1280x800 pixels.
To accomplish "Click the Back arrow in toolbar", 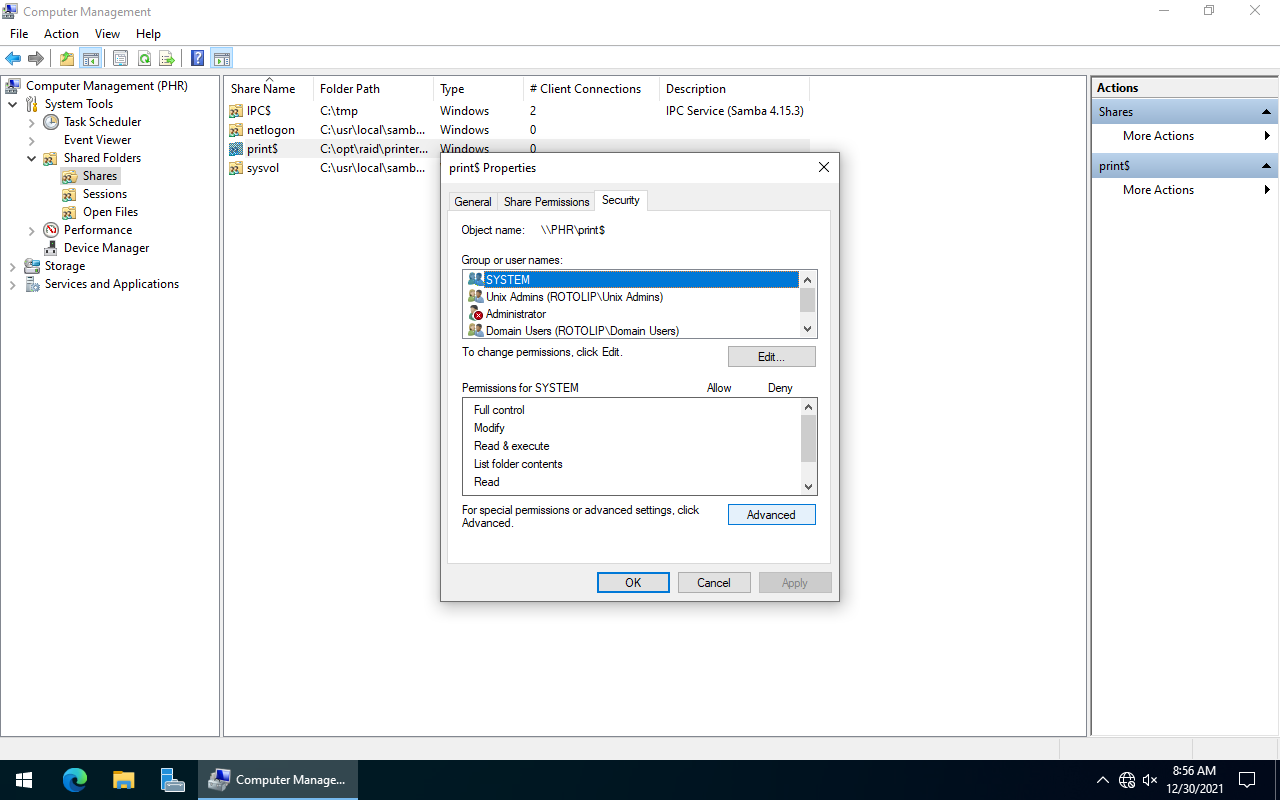I will (13, 59).
